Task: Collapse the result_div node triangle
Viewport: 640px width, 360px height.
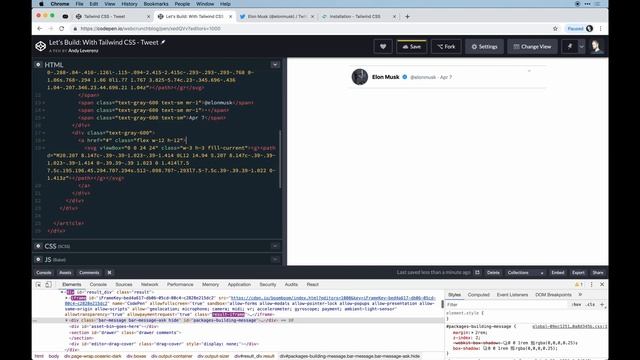Action: click(62, 292)
